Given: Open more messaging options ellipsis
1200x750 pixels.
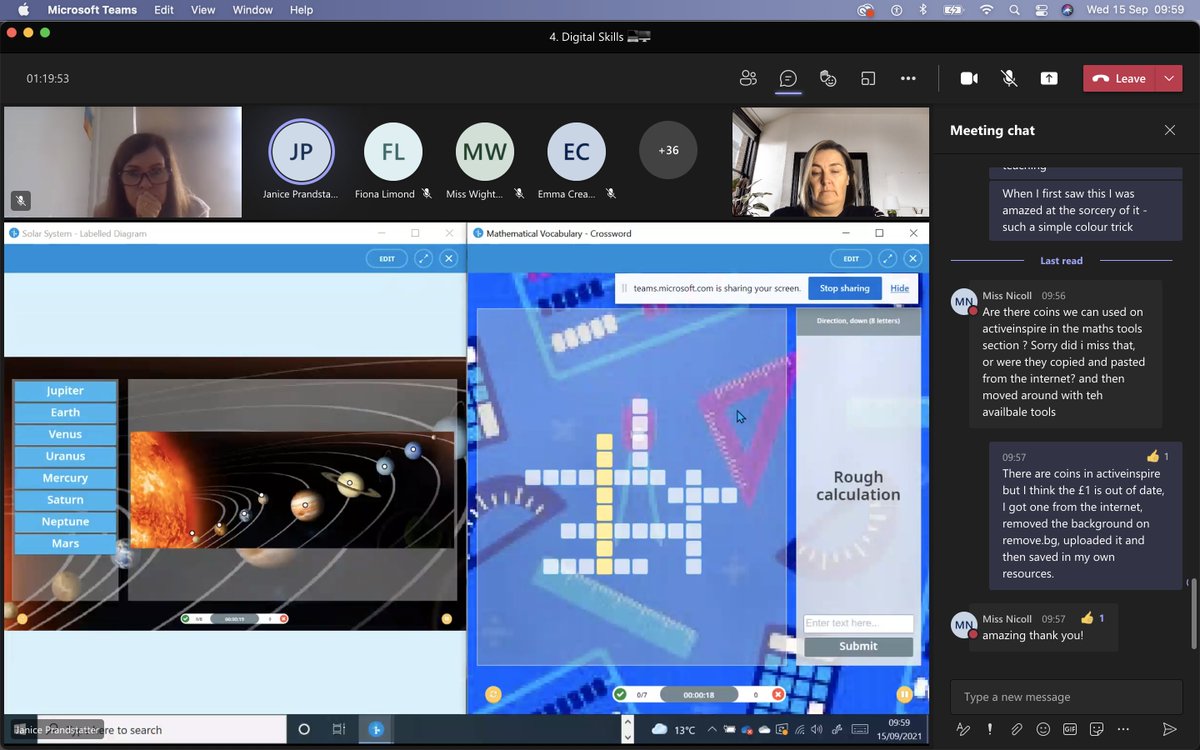Looking at the screenshot, I should point(1123,729).
